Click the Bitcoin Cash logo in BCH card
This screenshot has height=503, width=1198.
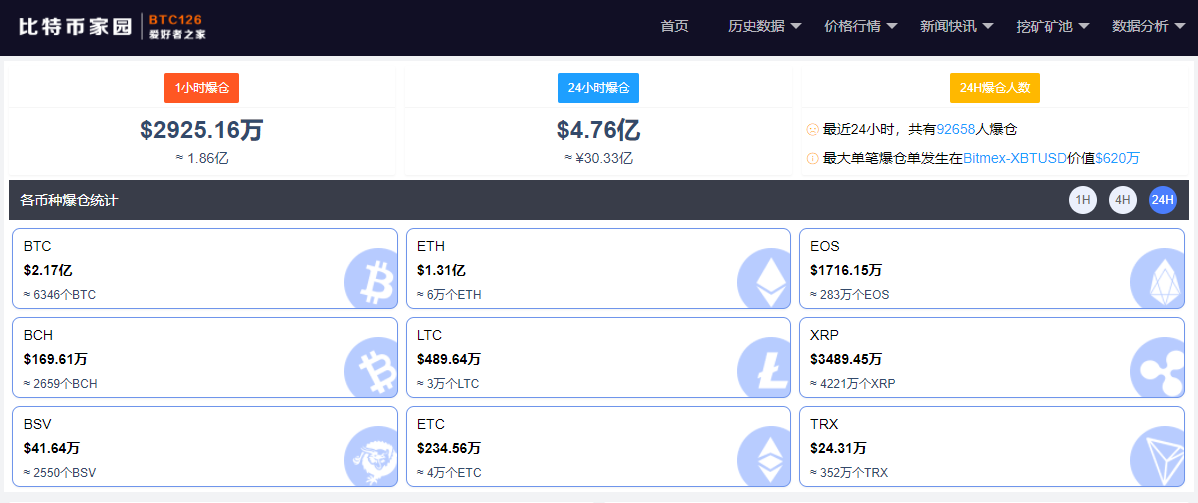(371, 367)
